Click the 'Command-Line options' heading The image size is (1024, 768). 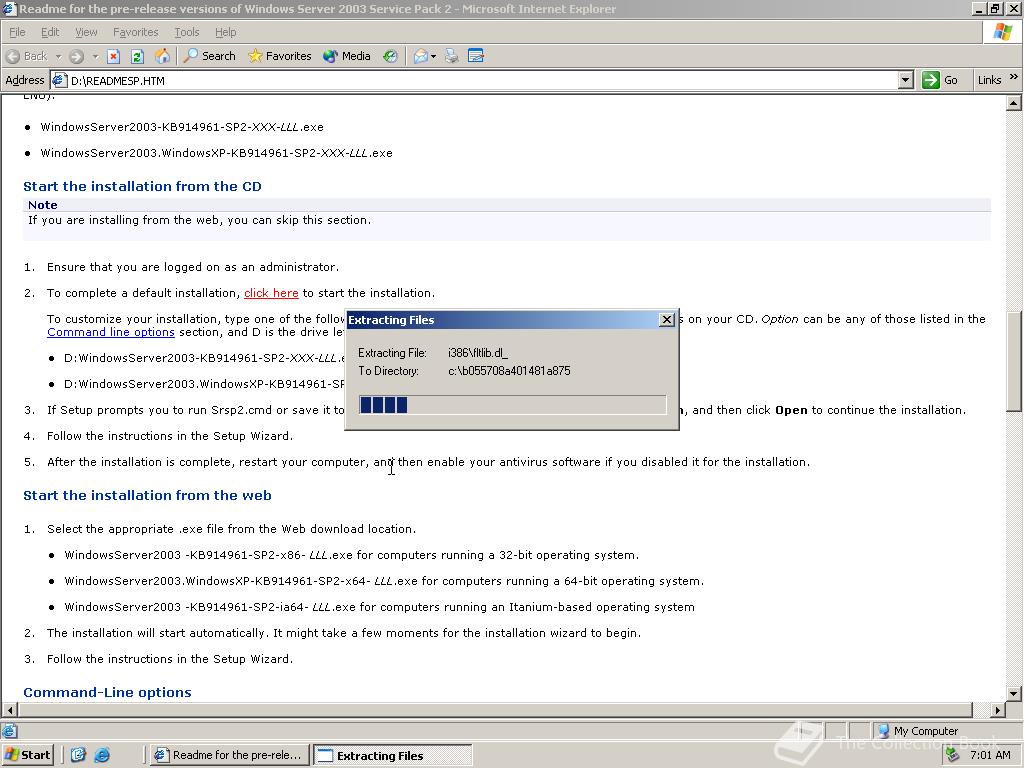108,692
